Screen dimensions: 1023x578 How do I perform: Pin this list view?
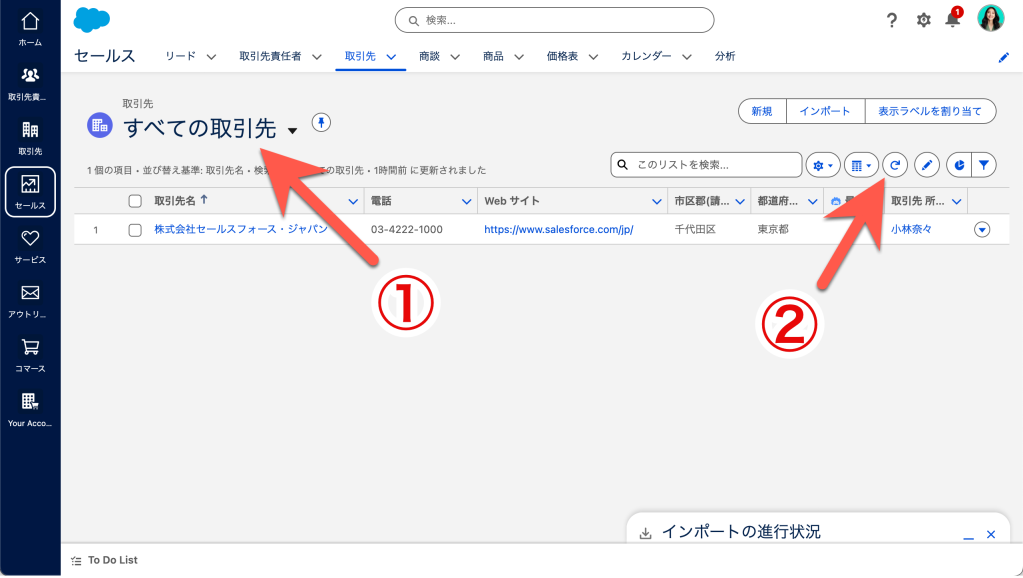[321, 122]
